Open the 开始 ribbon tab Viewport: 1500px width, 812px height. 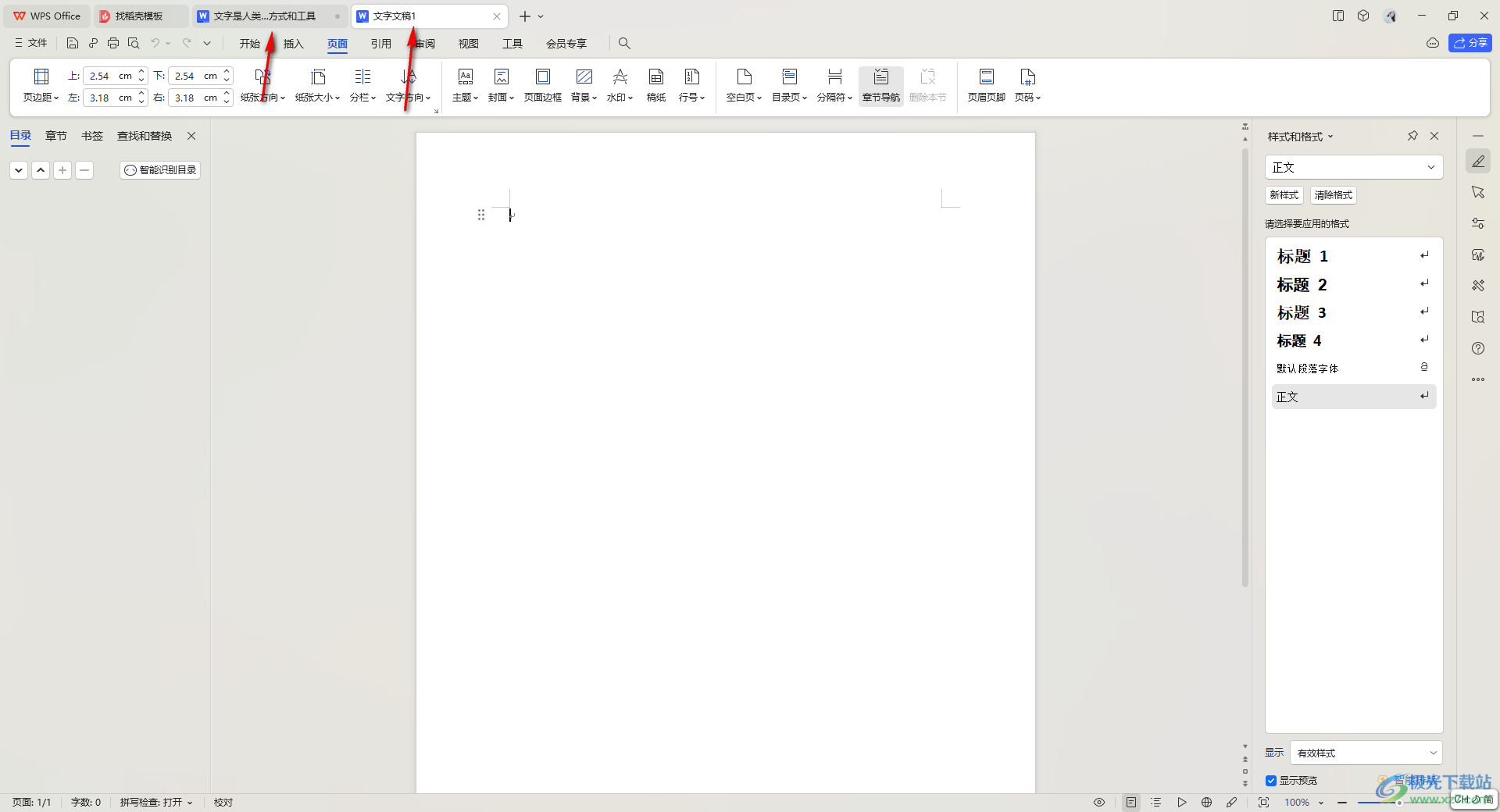click(250, 43)
